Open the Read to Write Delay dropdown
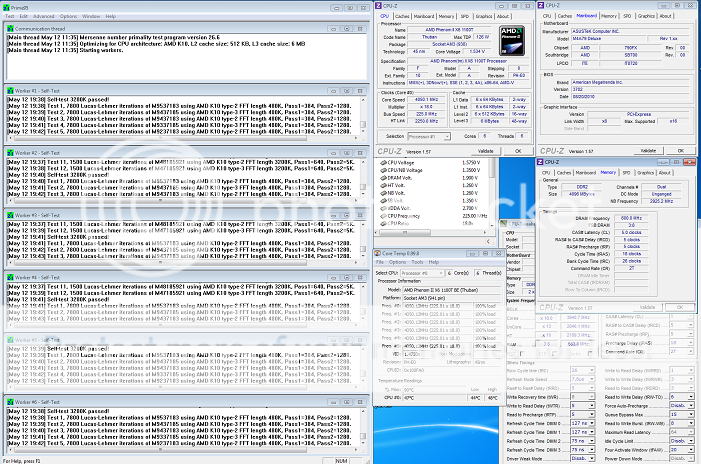Screen dimensions: 701x464 [x=682, y=397]
